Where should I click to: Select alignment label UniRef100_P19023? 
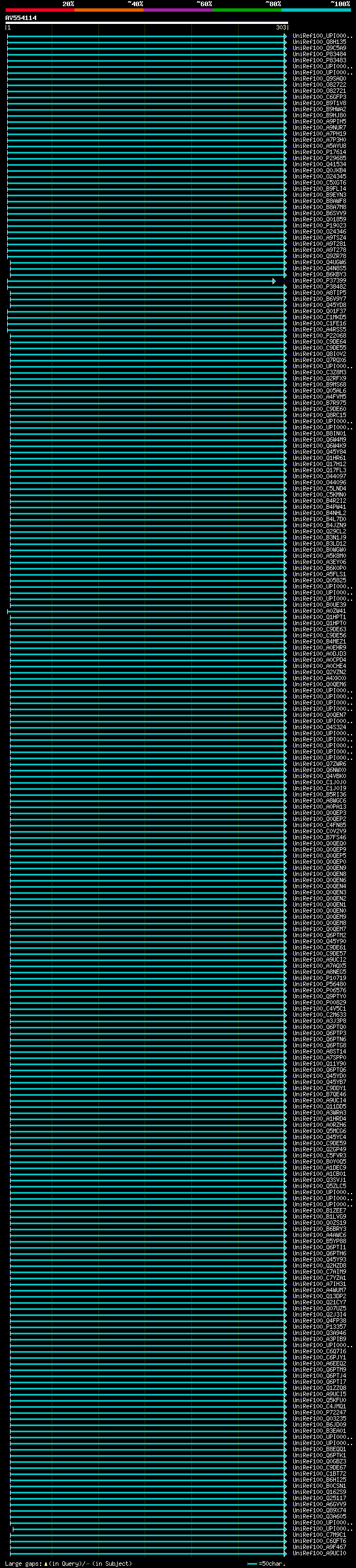click(319, 225)
